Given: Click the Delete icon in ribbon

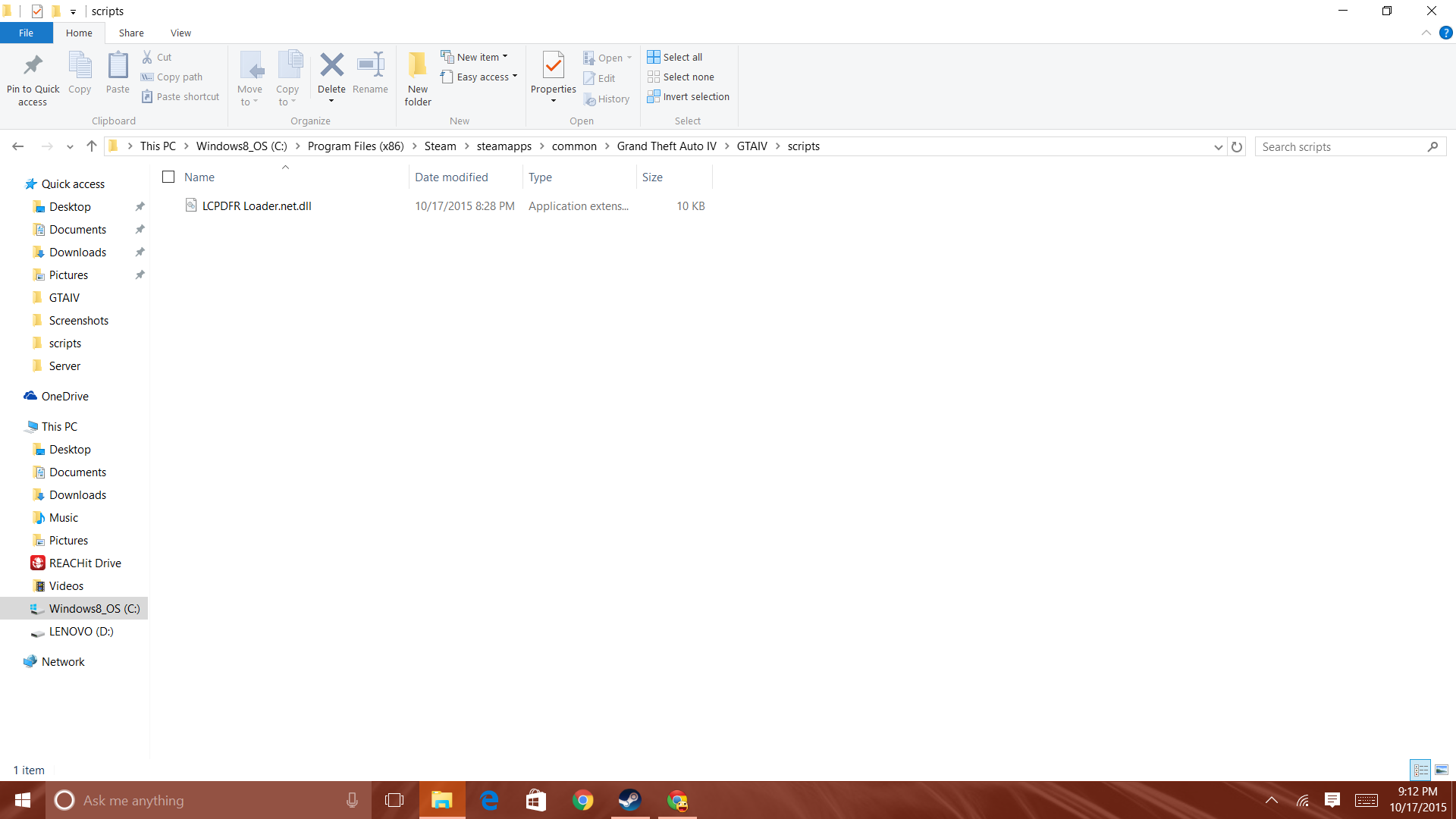Looking at the screenshot, I should click(x=331, y=65).
